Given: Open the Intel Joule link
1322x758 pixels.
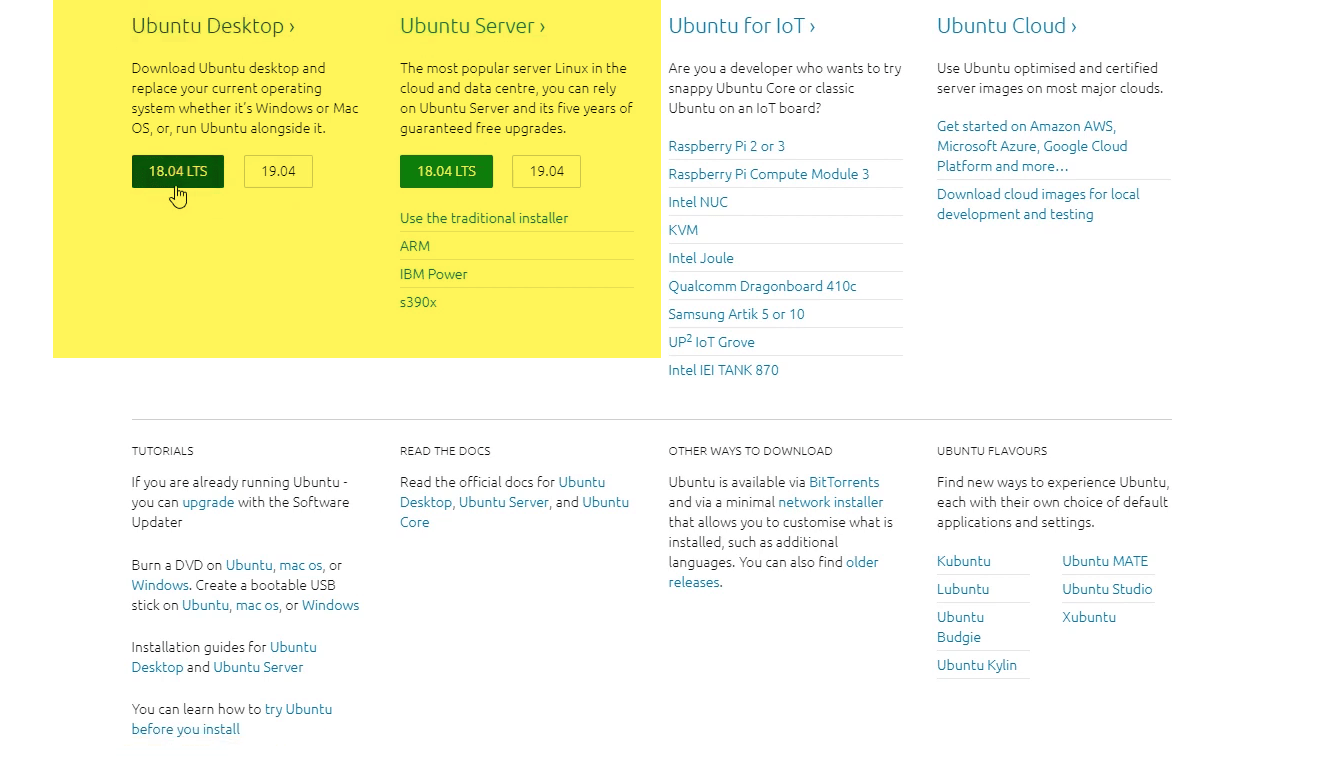Looking at the screenshot, I should pyautogui.click(x=701, y=258).
